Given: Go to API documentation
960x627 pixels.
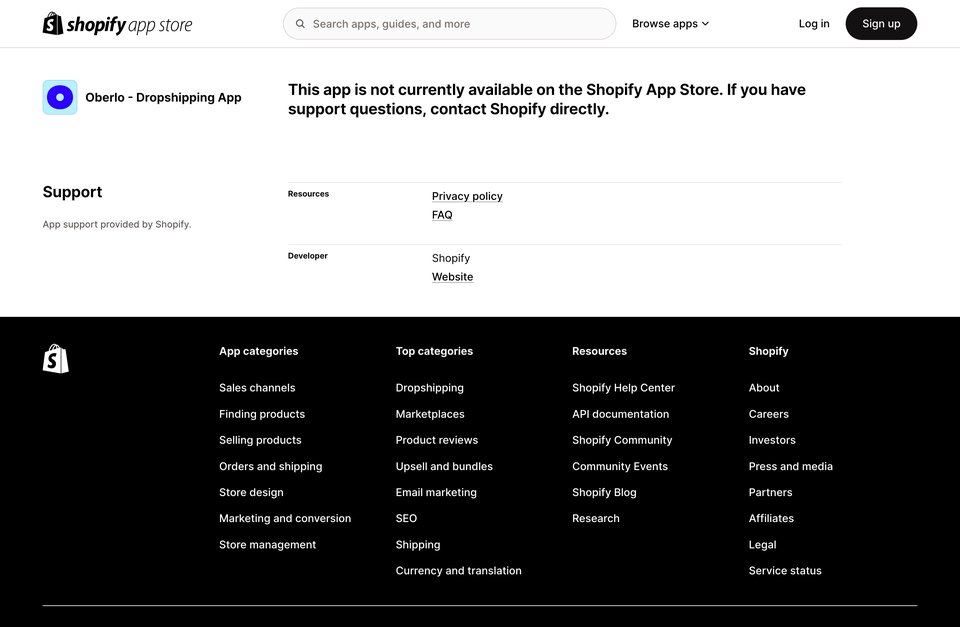Looking at the screenshot, I should pos(620,414).
